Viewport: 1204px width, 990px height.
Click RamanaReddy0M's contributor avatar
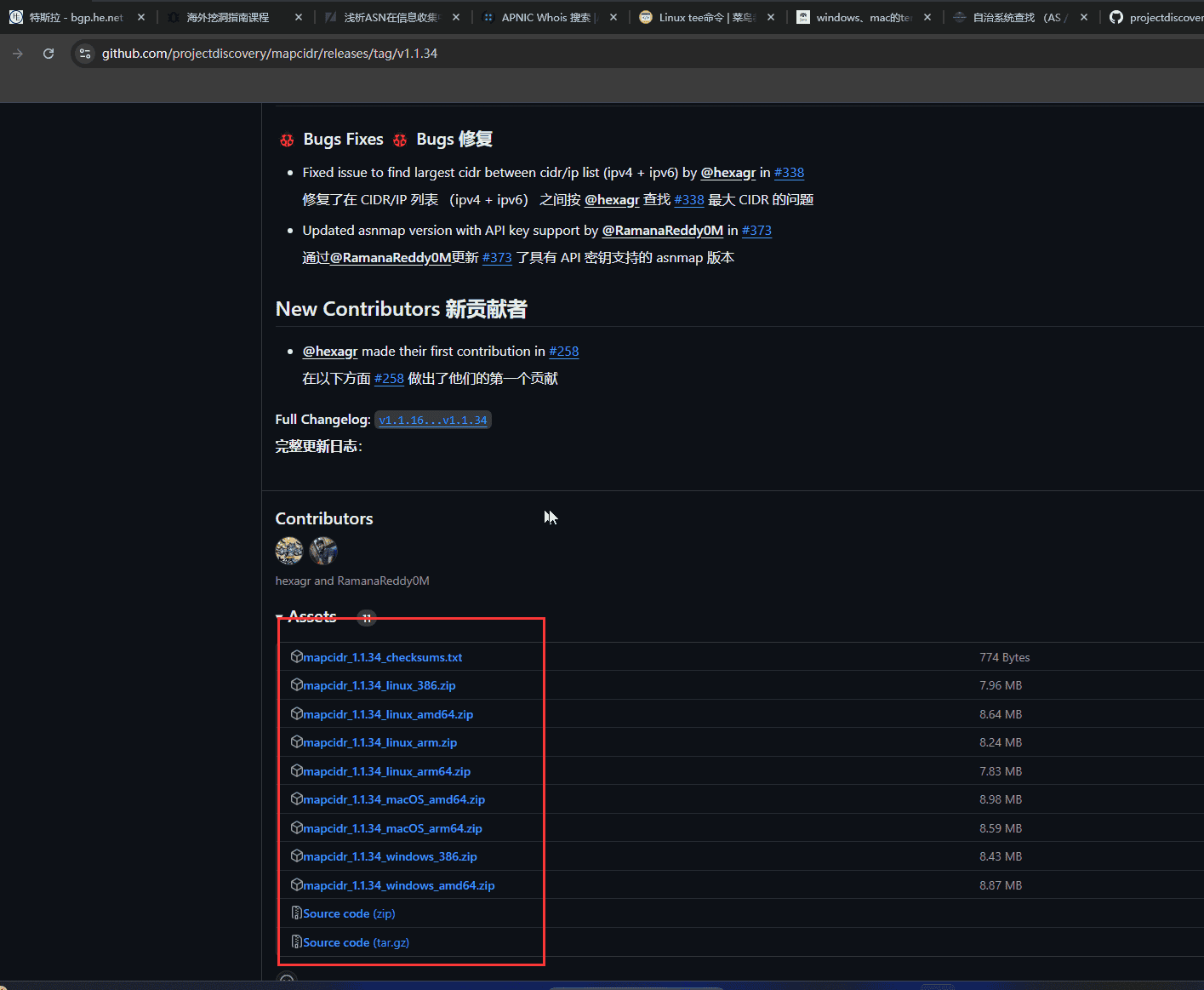(x=323, y=551)
